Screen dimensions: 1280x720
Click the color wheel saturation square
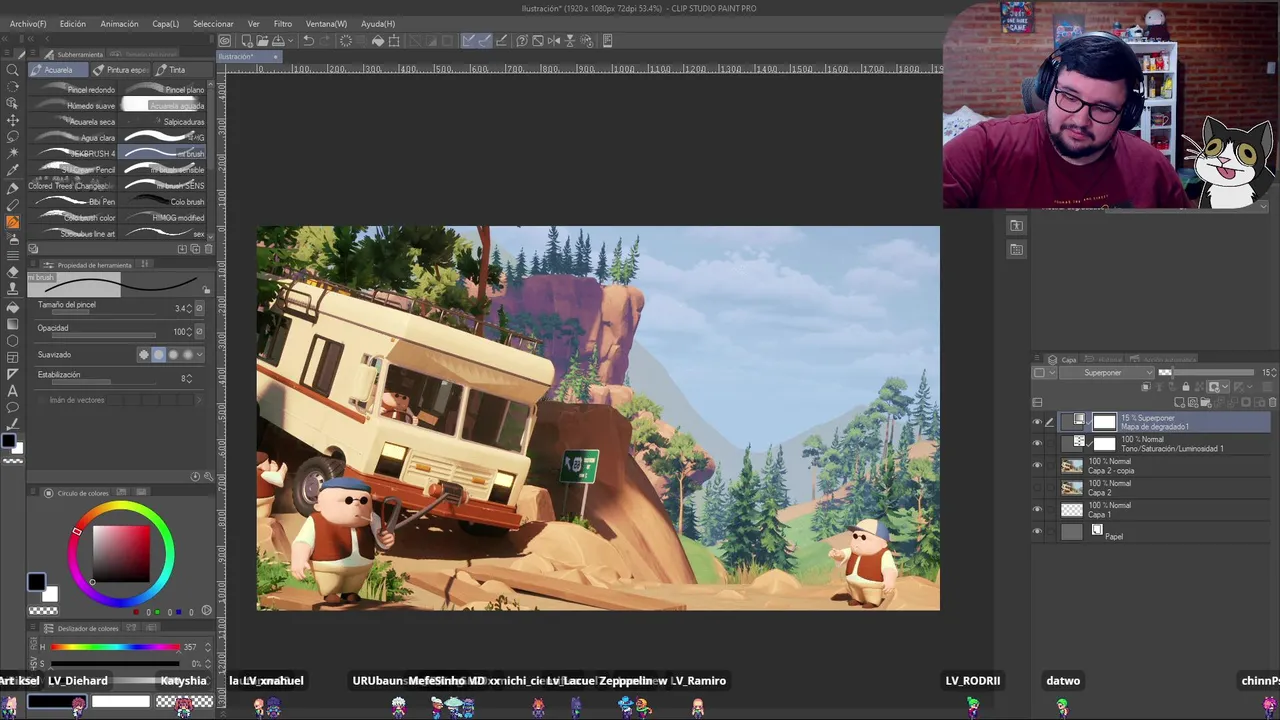tap(121, 553)
